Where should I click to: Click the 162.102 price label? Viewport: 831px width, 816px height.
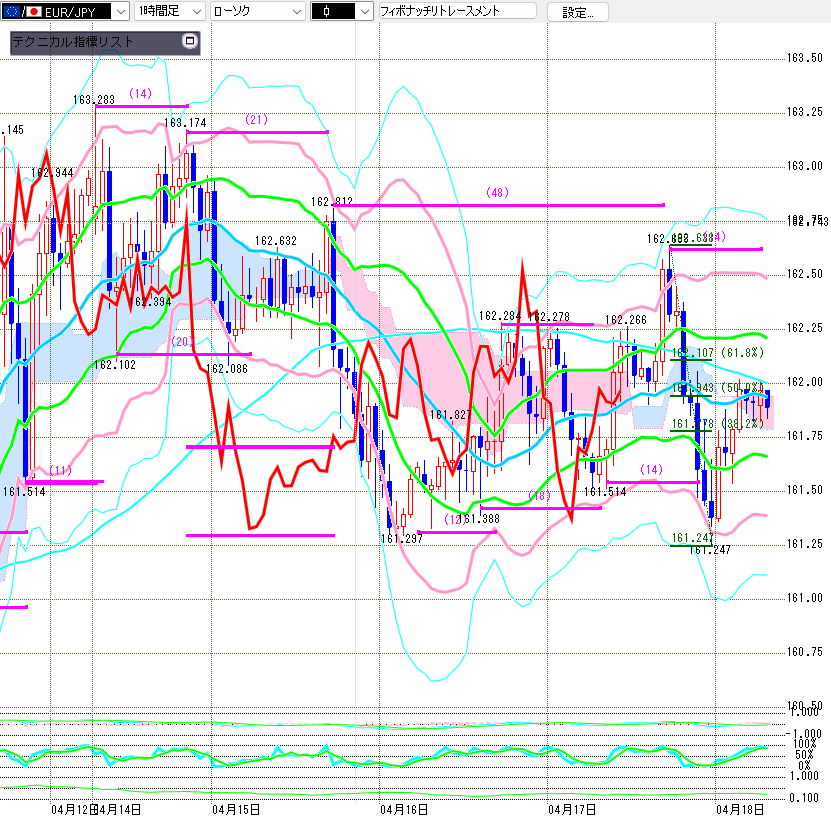(x=115, y=365)
